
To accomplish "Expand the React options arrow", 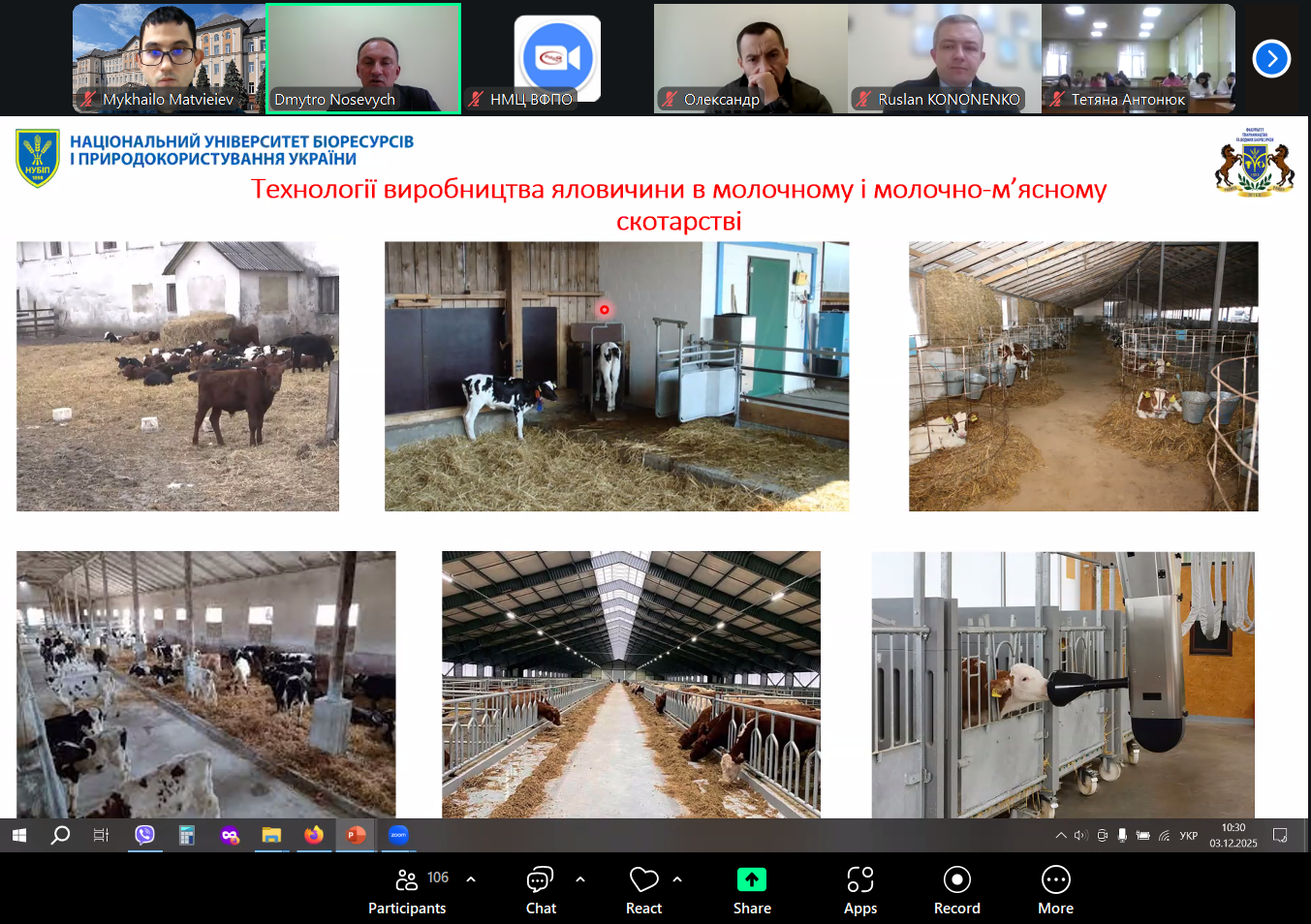I will 677,879.
